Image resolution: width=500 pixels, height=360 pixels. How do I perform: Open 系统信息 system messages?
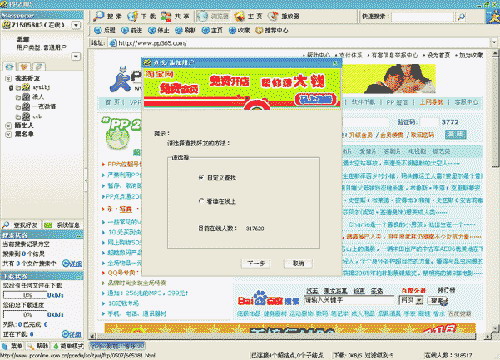point(62,225)
